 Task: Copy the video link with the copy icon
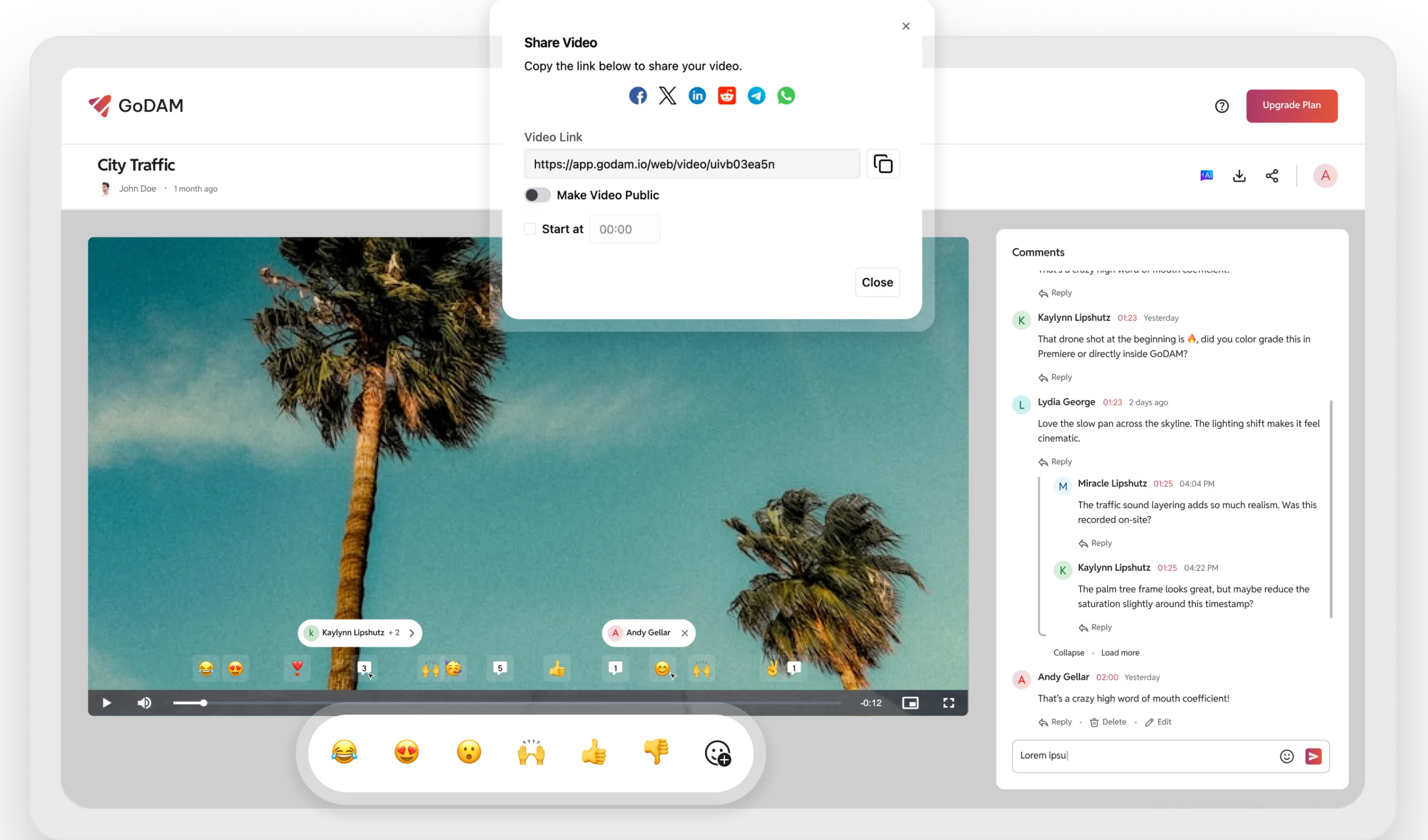coord(883,164)
